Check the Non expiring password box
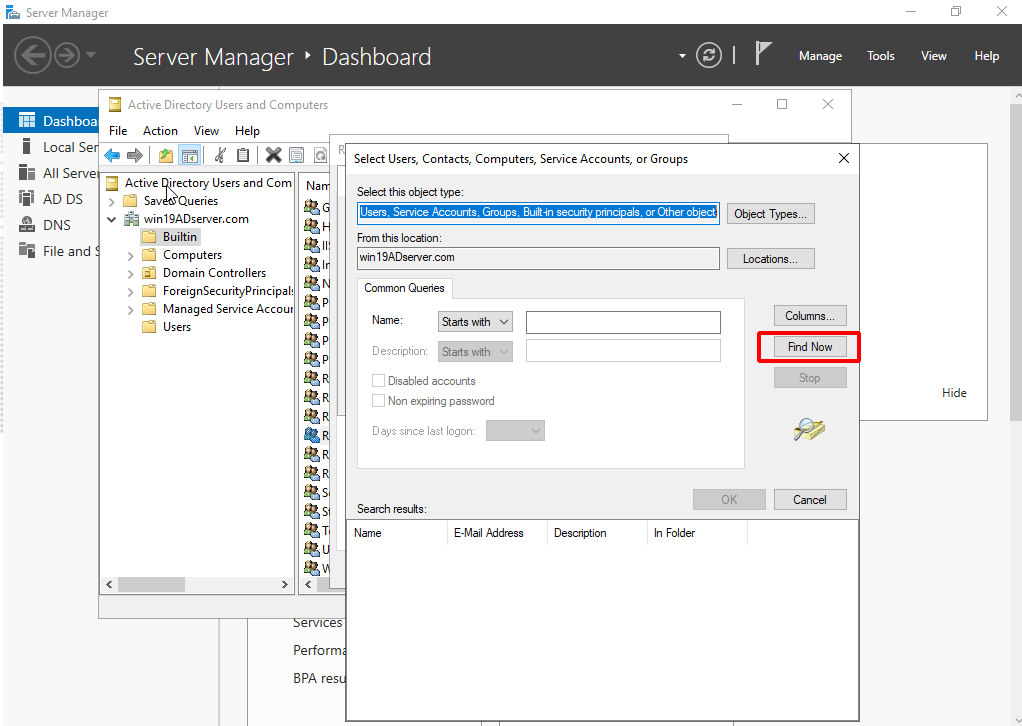1022x726 pixels. 379,401
